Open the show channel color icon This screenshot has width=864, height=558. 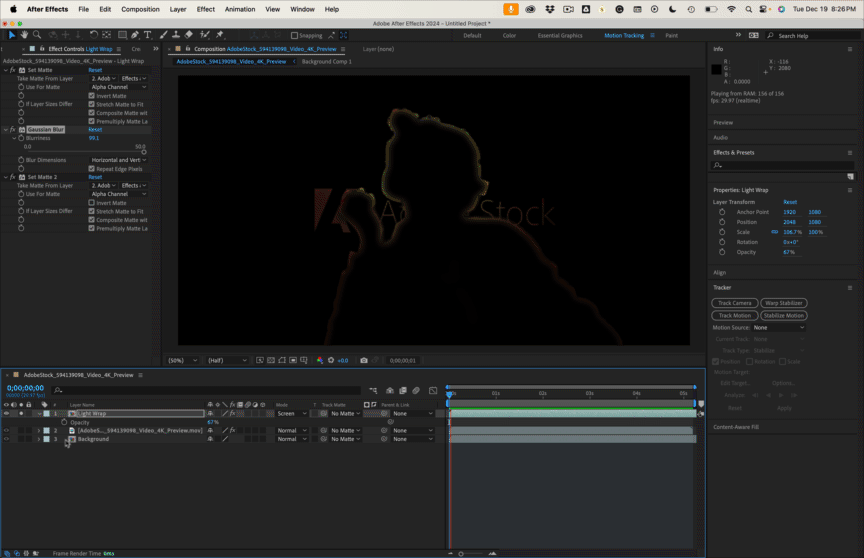pyautogui.click(x=320, y=360)
